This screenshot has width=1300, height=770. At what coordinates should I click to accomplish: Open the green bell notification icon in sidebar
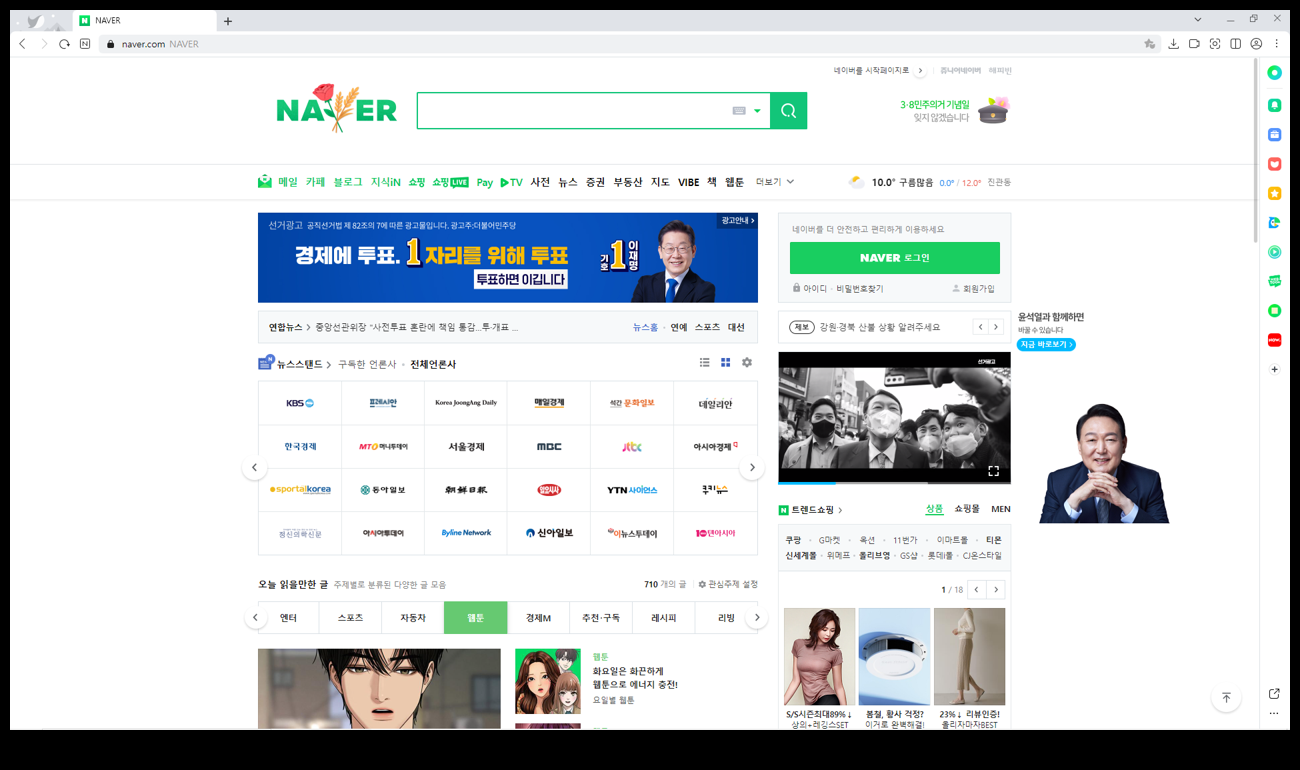pyautogui.click(x=1274, y=104)
